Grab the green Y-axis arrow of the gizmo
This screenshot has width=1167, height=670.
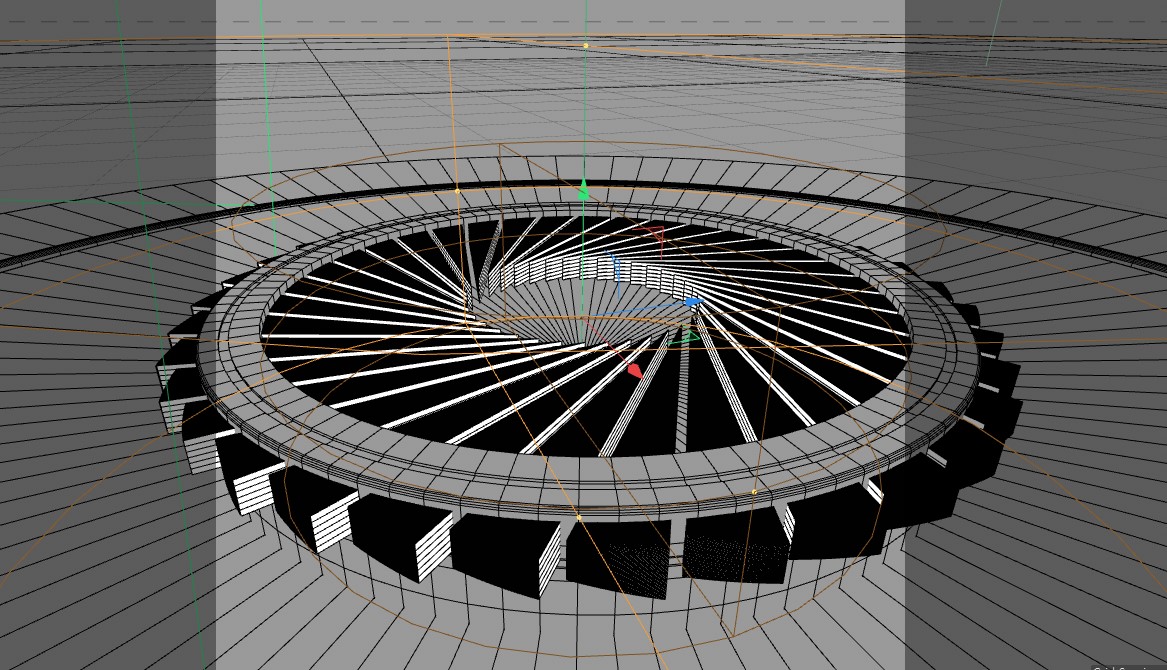pos(584,190)
